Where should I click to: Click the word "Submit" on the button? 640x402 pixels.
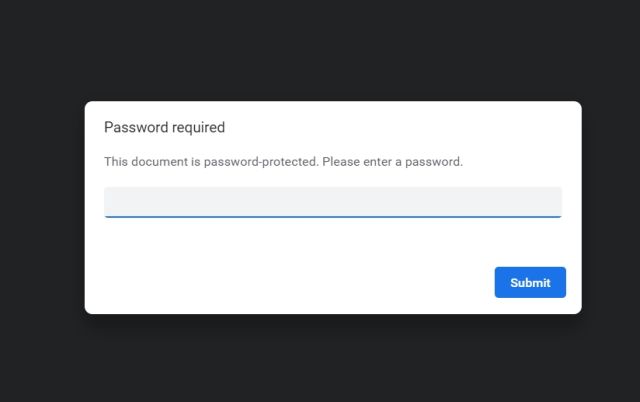(x=530, y=282)
